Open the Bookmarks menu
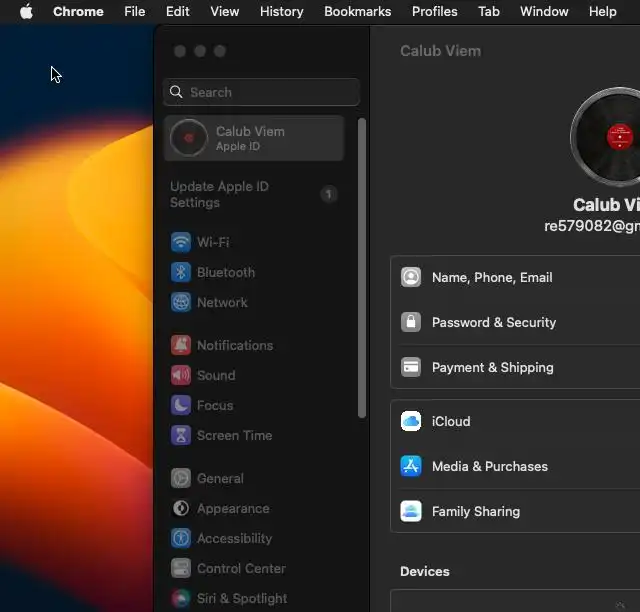This screenshot has width=640, height=612. [x=358, y=11]
